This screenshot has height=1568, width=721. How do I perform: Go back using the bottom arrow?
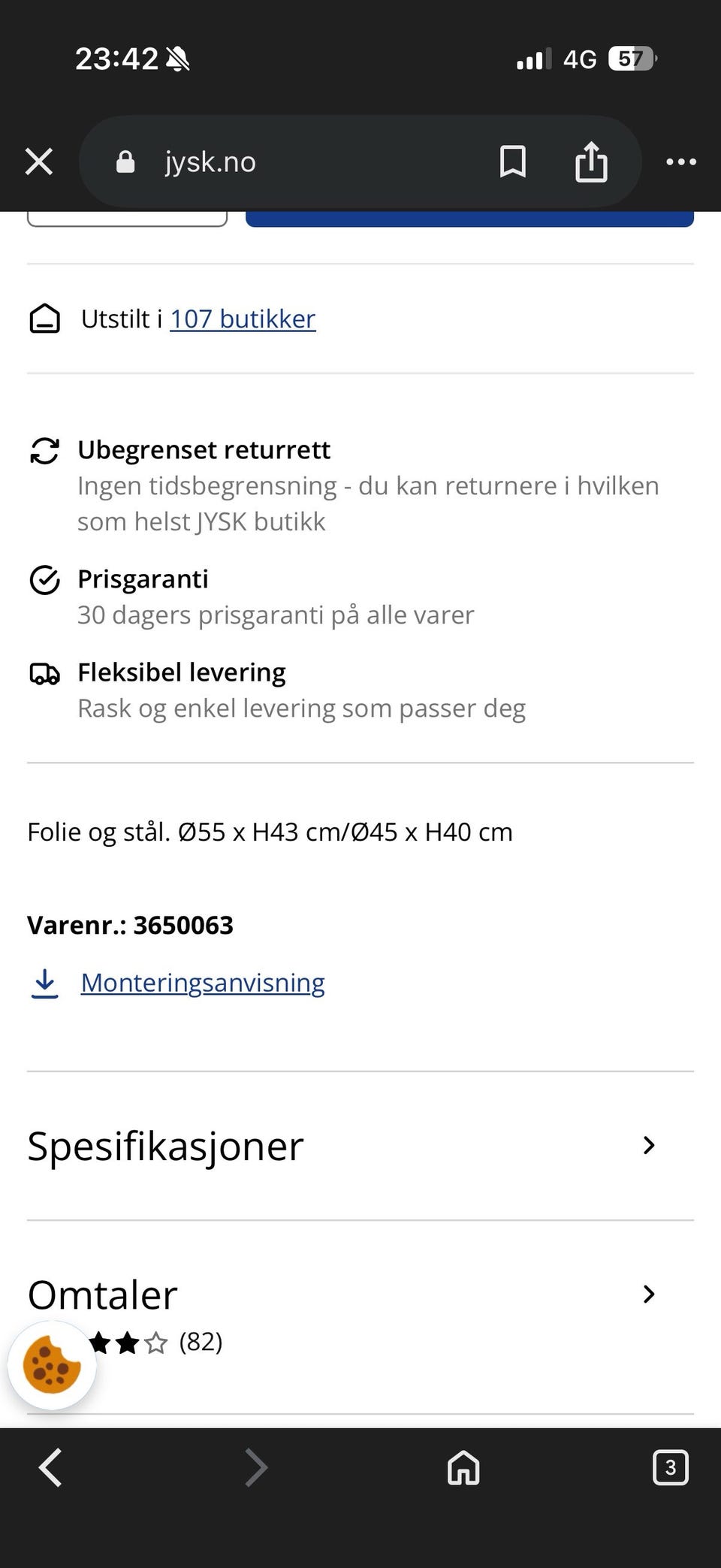[50, 1467]
